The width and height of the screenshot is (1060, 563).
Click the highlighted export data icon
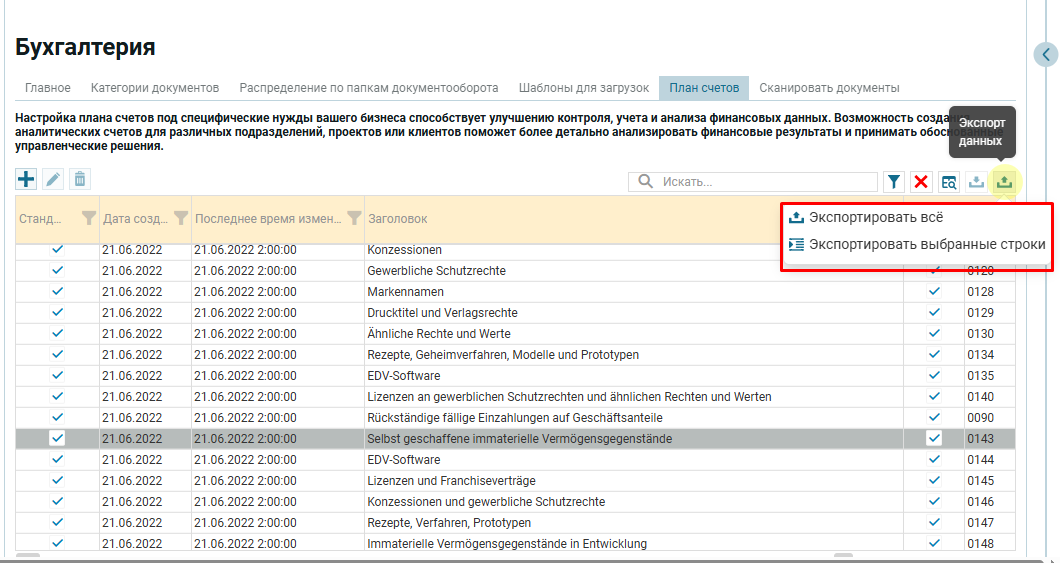point(1004,182)
